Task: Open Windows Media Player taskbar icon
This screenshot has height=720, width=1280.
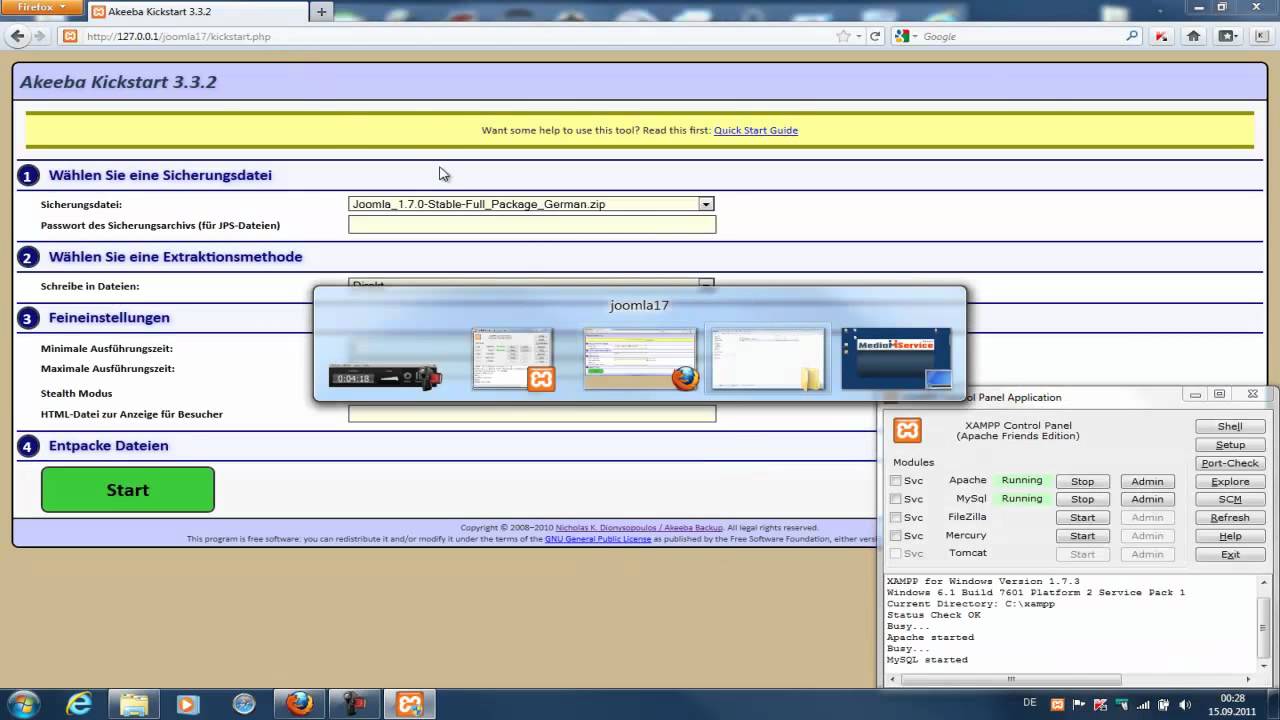Action: (x=188, y=704)
